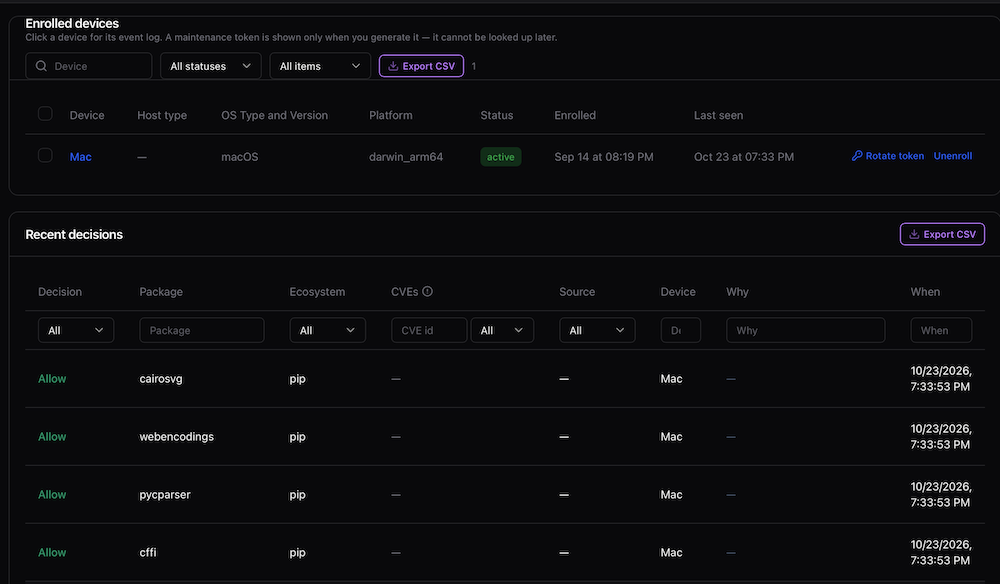
Task: Focus the Why filter field
Action: pos(805,330)
